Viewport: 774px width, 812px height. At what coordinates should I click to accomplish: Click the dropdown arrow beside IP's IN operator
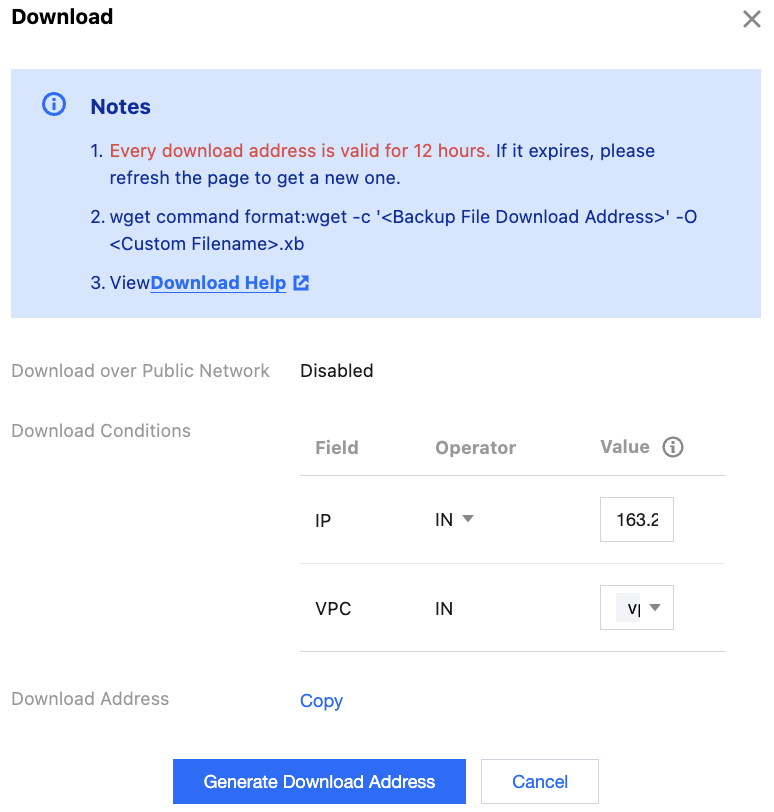coord(468,520)
